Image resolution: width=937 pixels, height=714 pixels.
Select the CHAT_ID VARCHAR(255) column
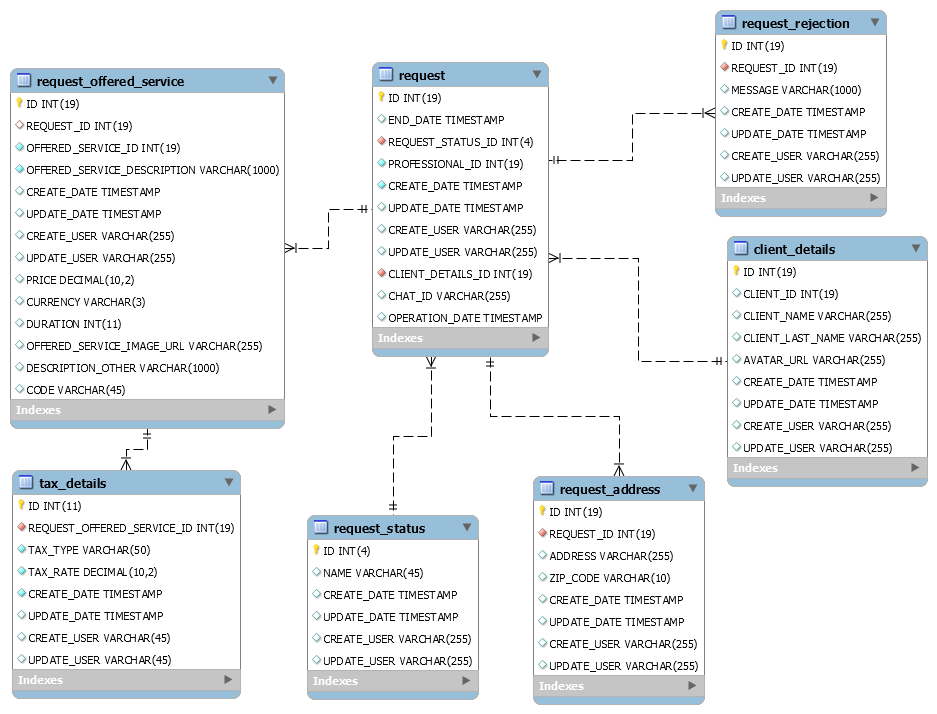(x=449, y=296)
